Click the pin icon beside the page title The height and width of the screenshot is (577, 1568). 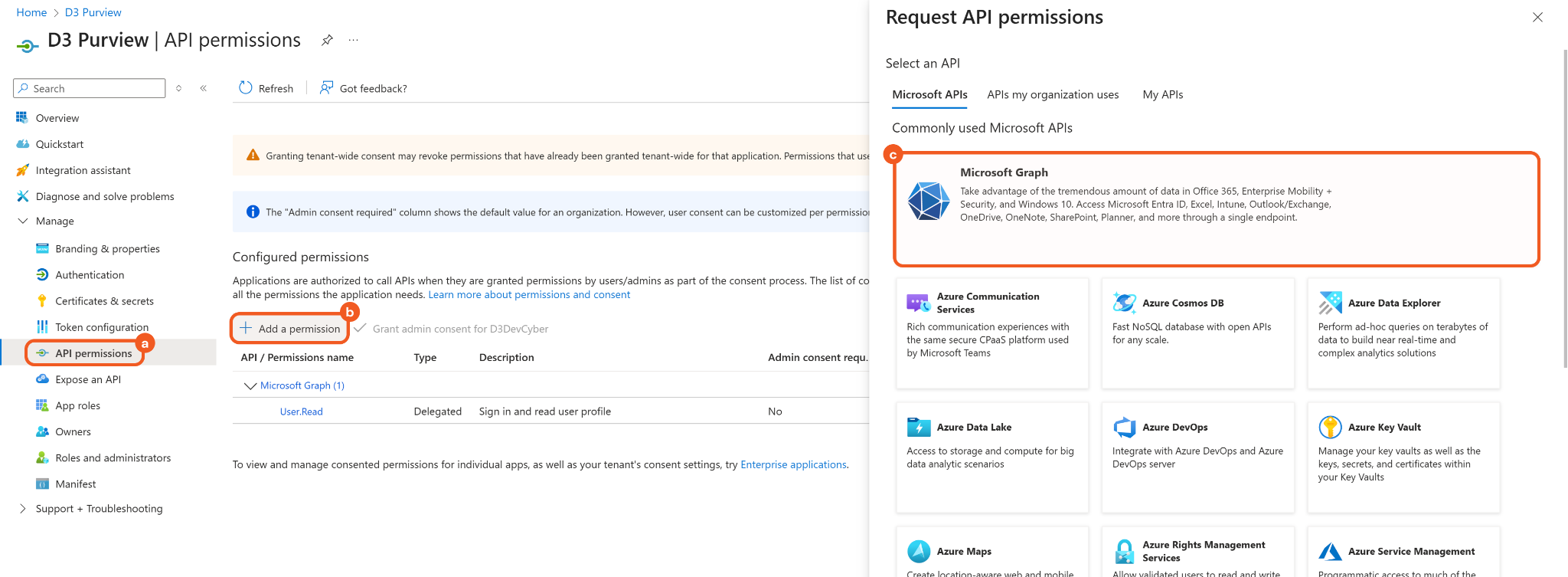tap(327, 41)
